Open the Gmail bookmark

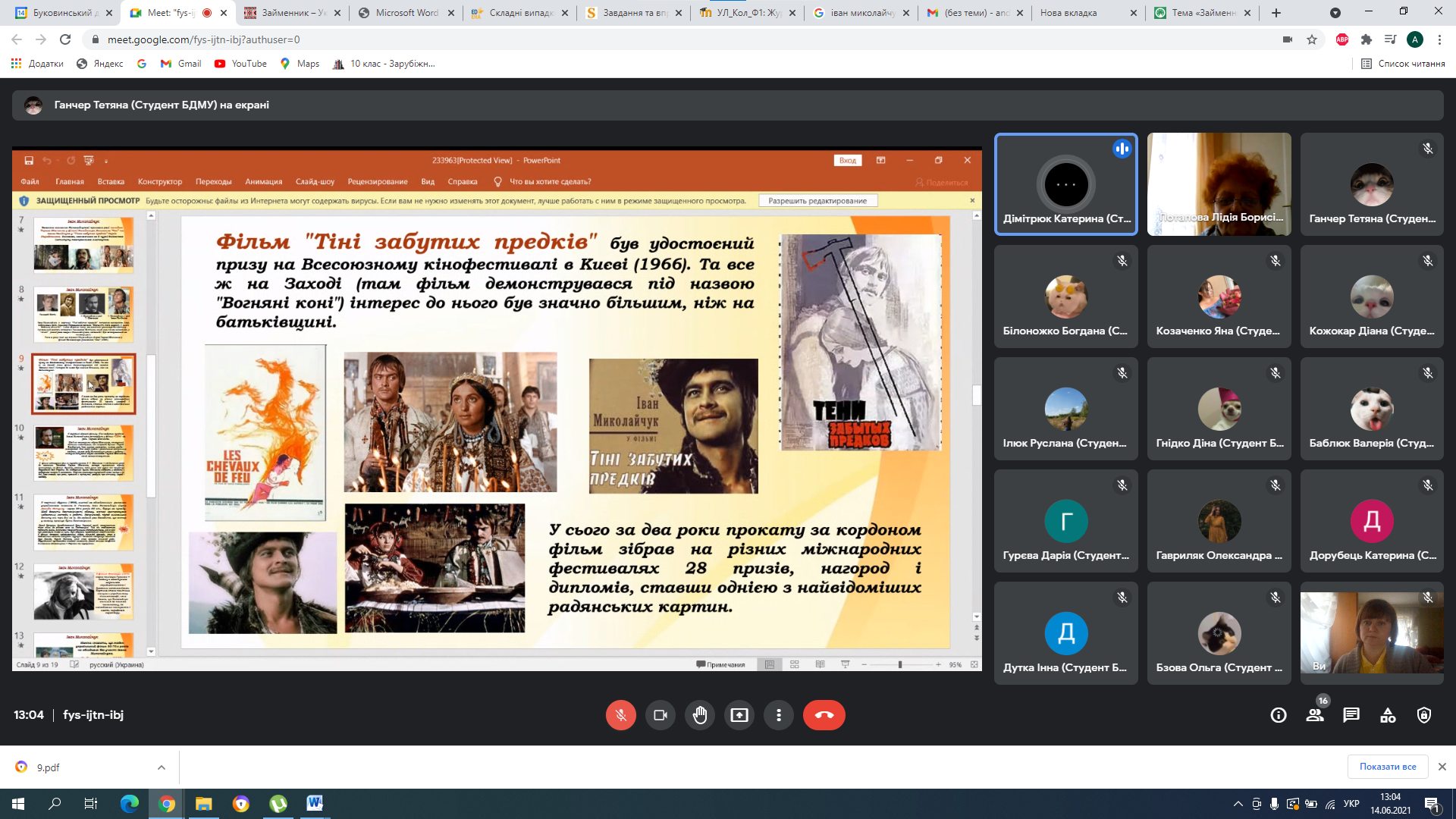pyautogui.click(x=180, y=64)
